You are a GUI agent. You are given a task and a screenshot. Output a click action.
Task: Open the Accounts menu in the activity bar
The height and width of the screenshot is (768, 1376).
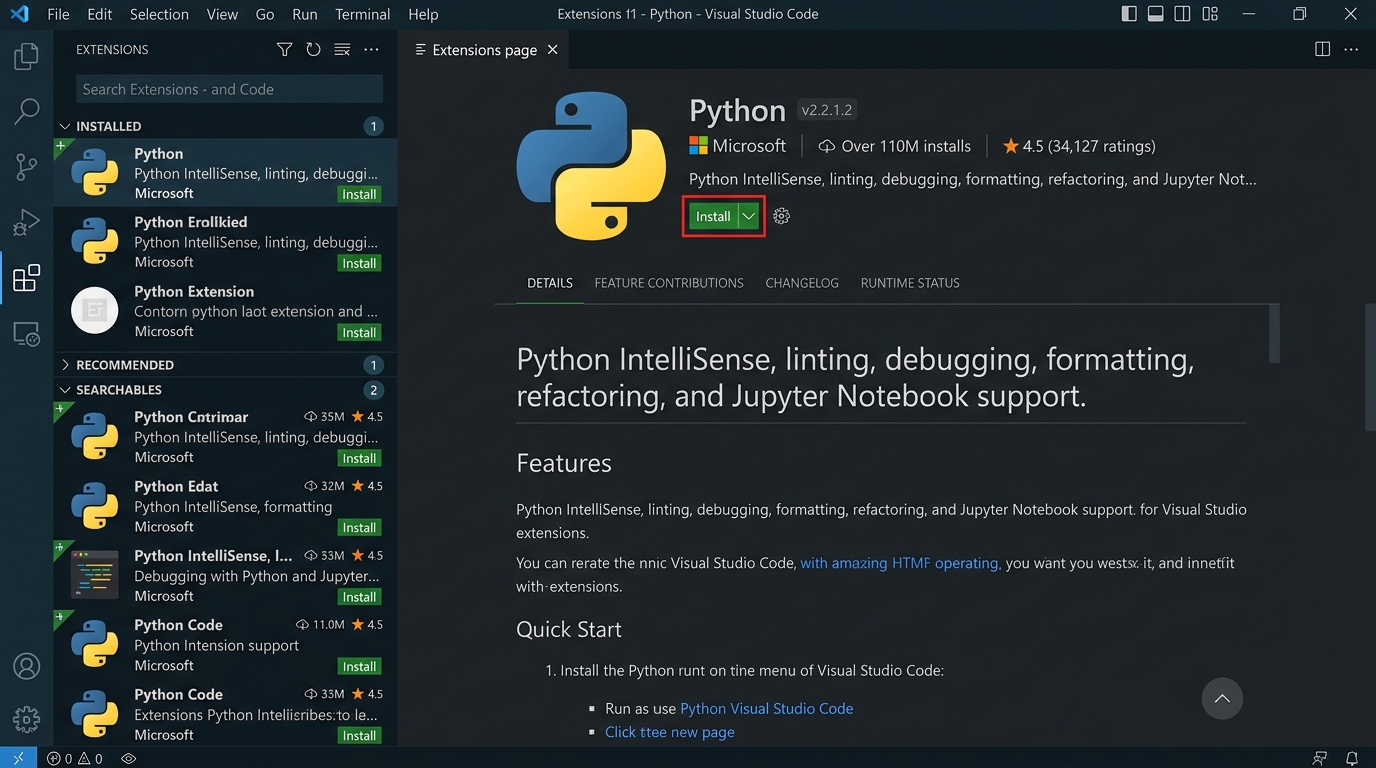pyautogui.click(x=27, y=666)
